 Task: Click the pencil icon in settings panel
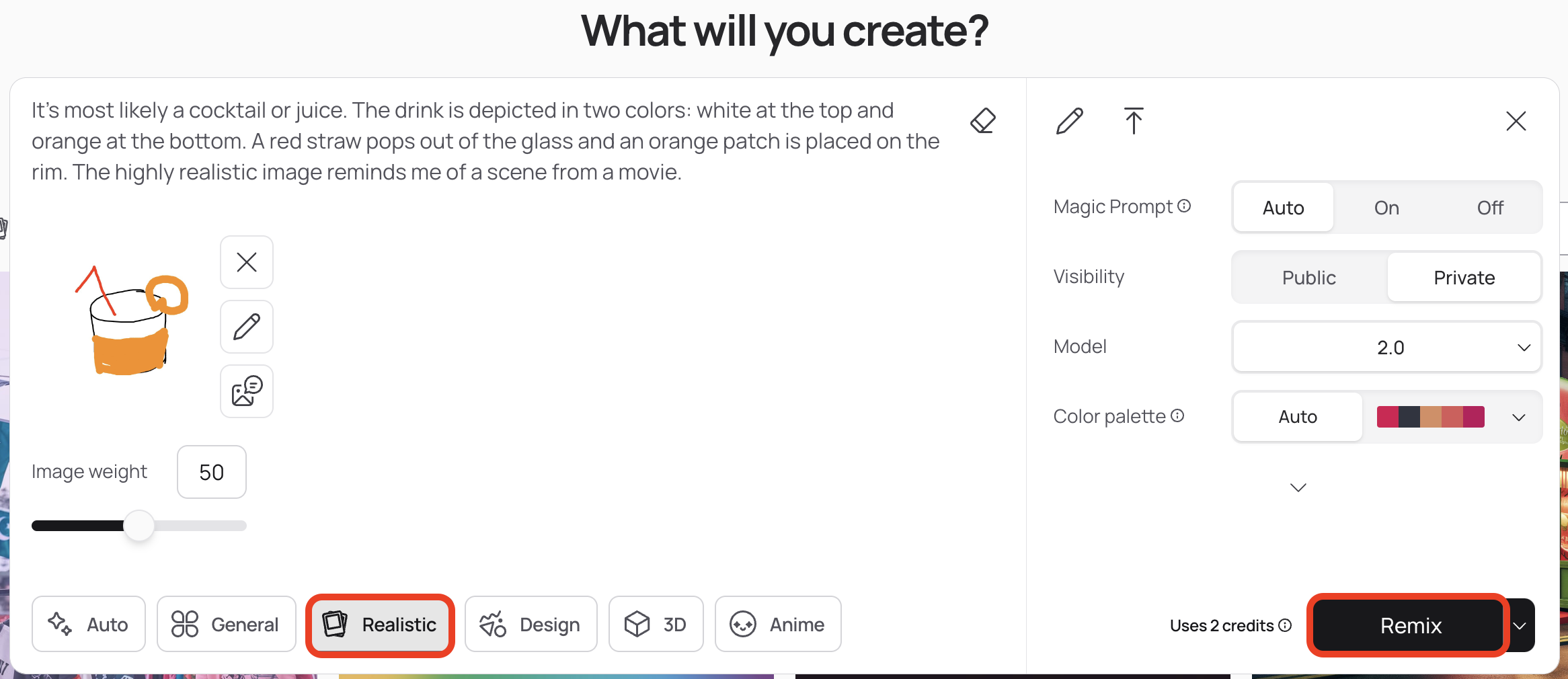(1069, 121)
